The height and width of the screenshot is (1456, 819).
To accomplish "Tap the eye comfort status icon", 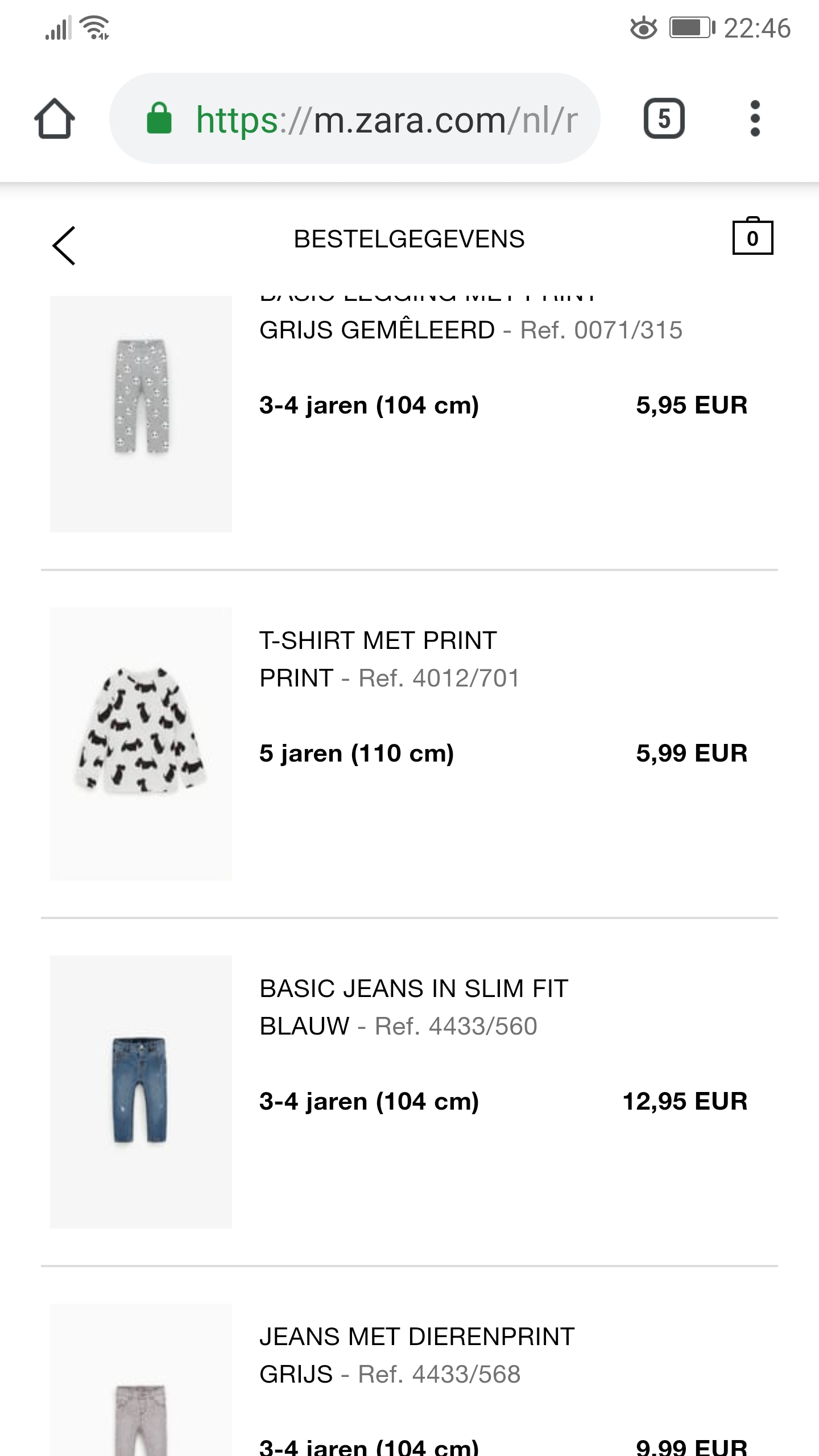I will [643, 28].
